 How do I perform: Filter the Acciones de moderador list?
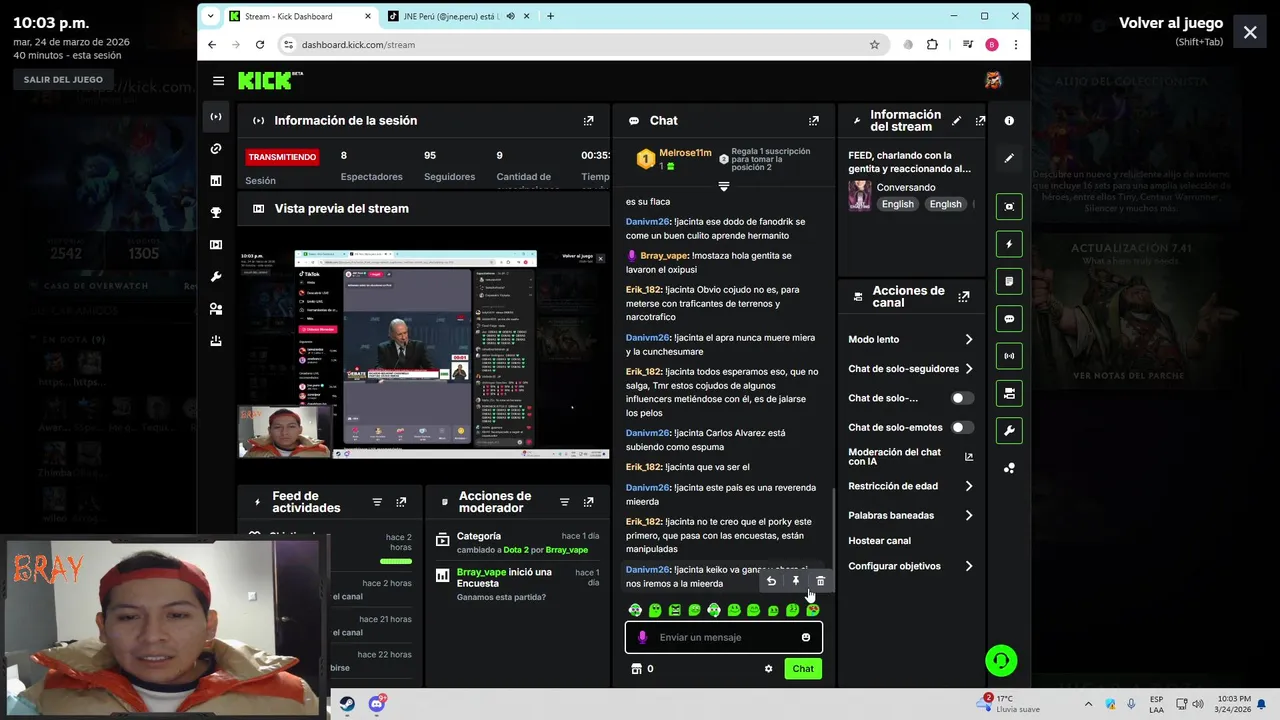pyautogui.click(x=564, y=502)
